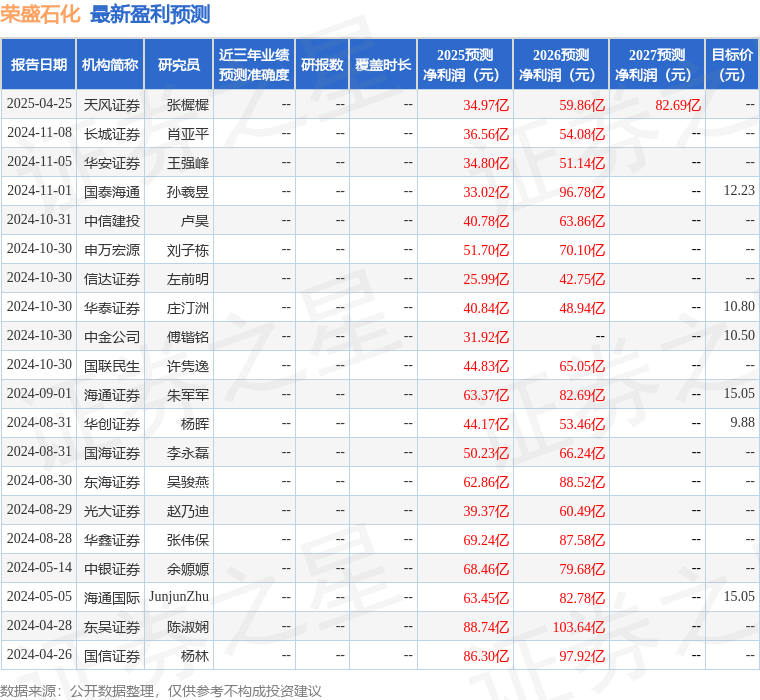
Task: Click researcher 朱军军
Action: click(x=188, y=395)
